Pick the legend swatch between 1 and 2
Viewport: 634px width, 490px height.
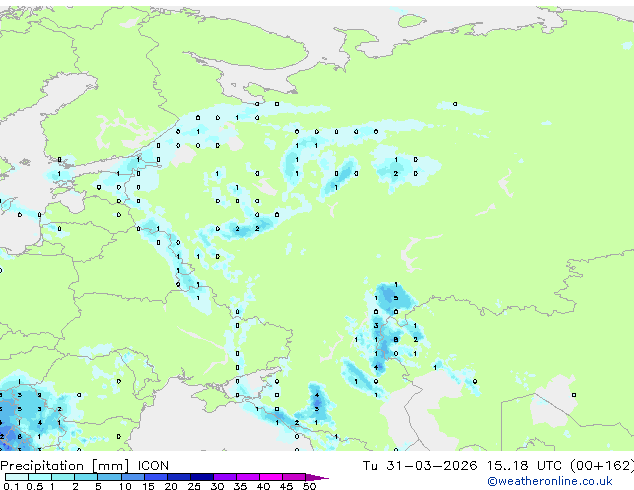pos(63,477)
